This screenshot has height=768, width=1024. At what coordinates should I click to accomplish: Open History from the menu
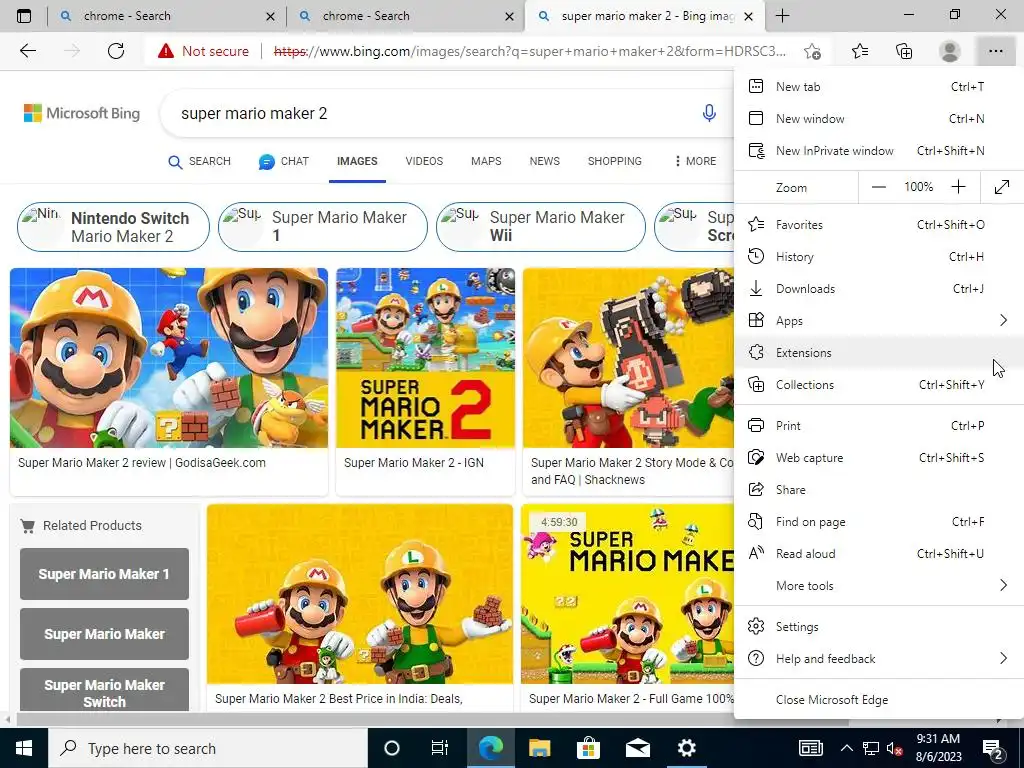click(x=878, y=257)
